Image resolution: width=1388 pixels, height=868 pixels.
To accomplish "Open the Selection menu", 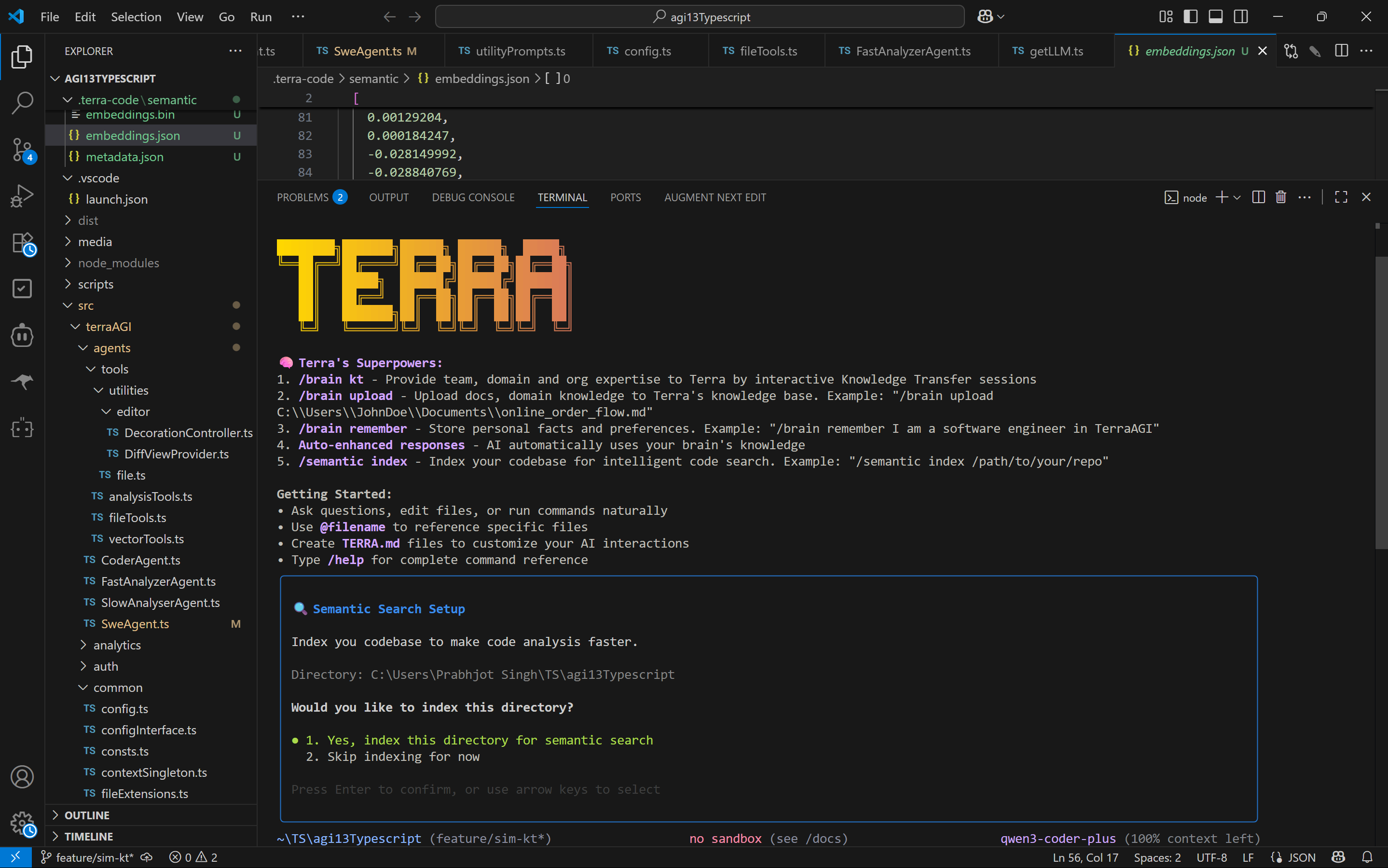I will (136, 17).
